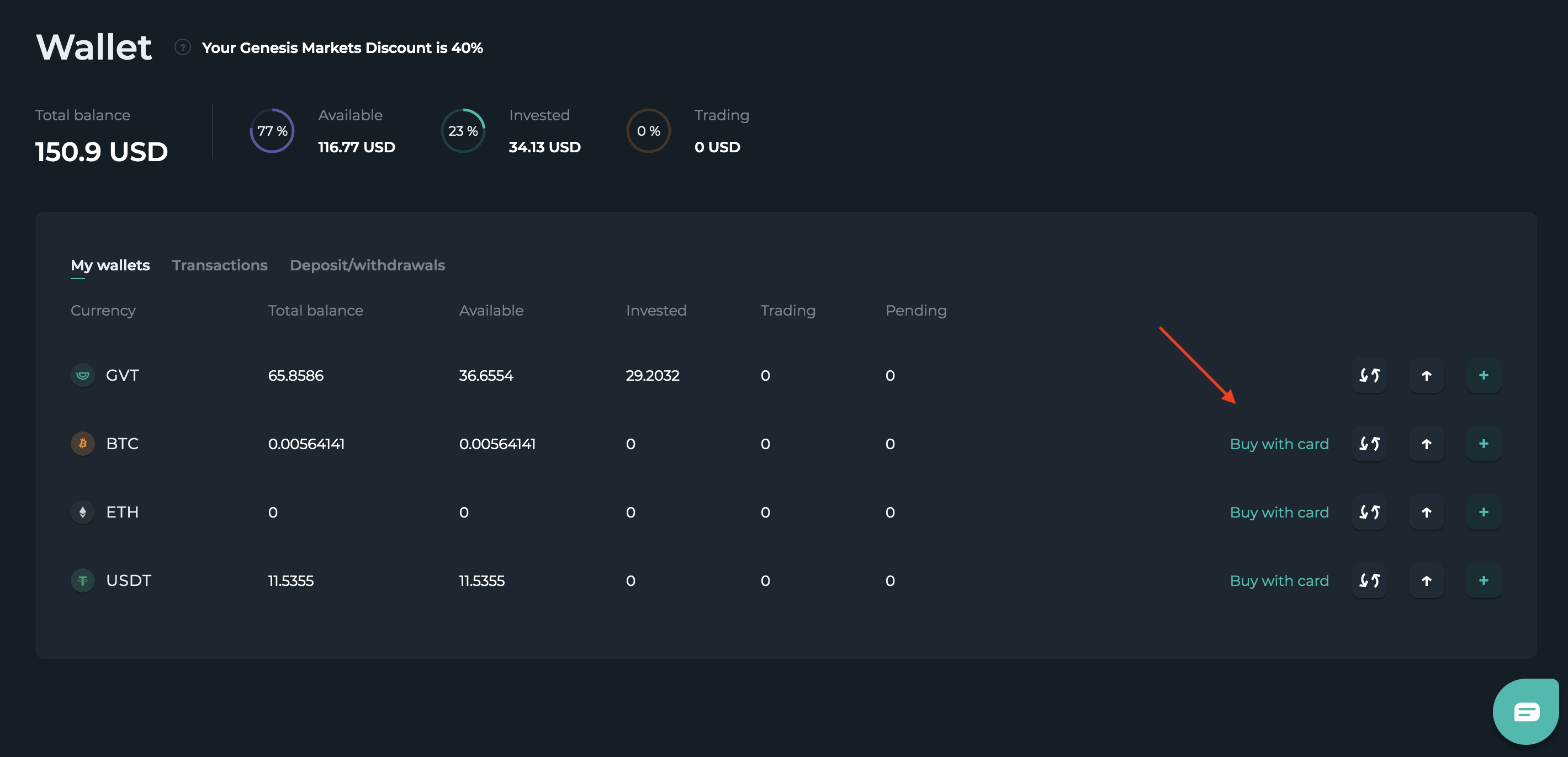Viewport: 1568px width, 757px height.
Task: Click the 23% Invested progress ring
Action: [x=463, y=131]
